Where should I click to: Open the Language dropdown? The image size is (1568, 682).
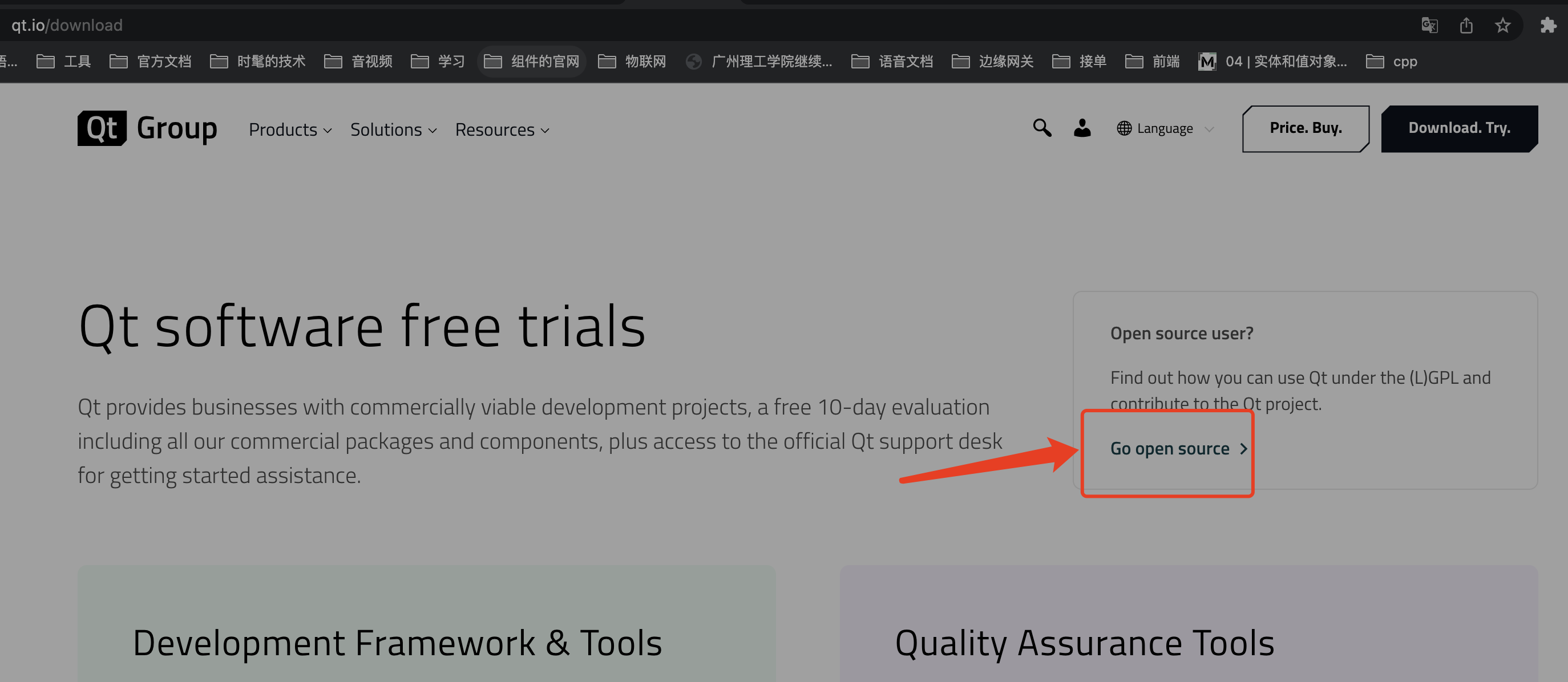(x=1166, y=128)
